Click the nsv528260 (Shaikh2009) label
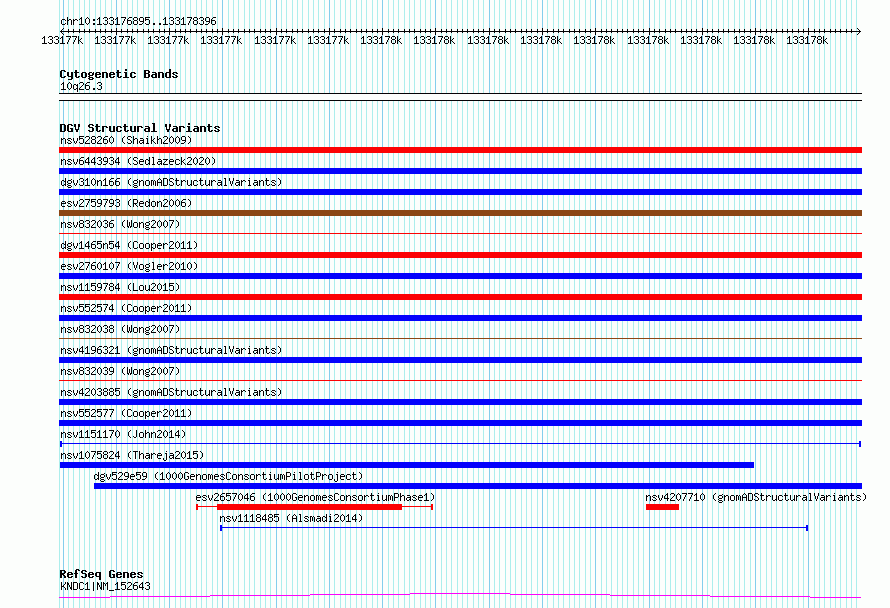890x608 pixels. tap(126, 140)
